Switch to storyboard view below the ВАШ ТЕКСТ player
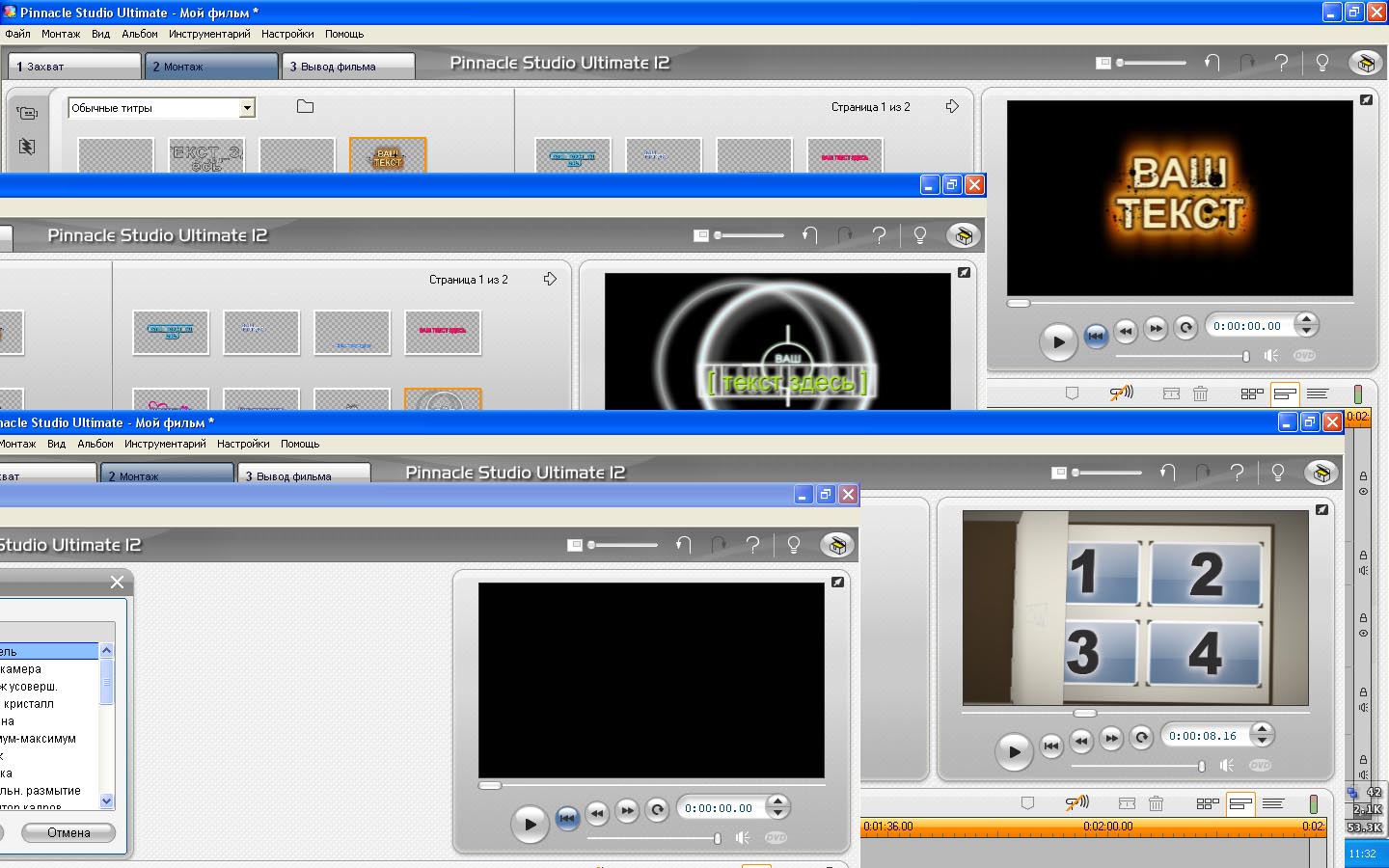This screenshot has width=1389, height=868. point(1252,393)
